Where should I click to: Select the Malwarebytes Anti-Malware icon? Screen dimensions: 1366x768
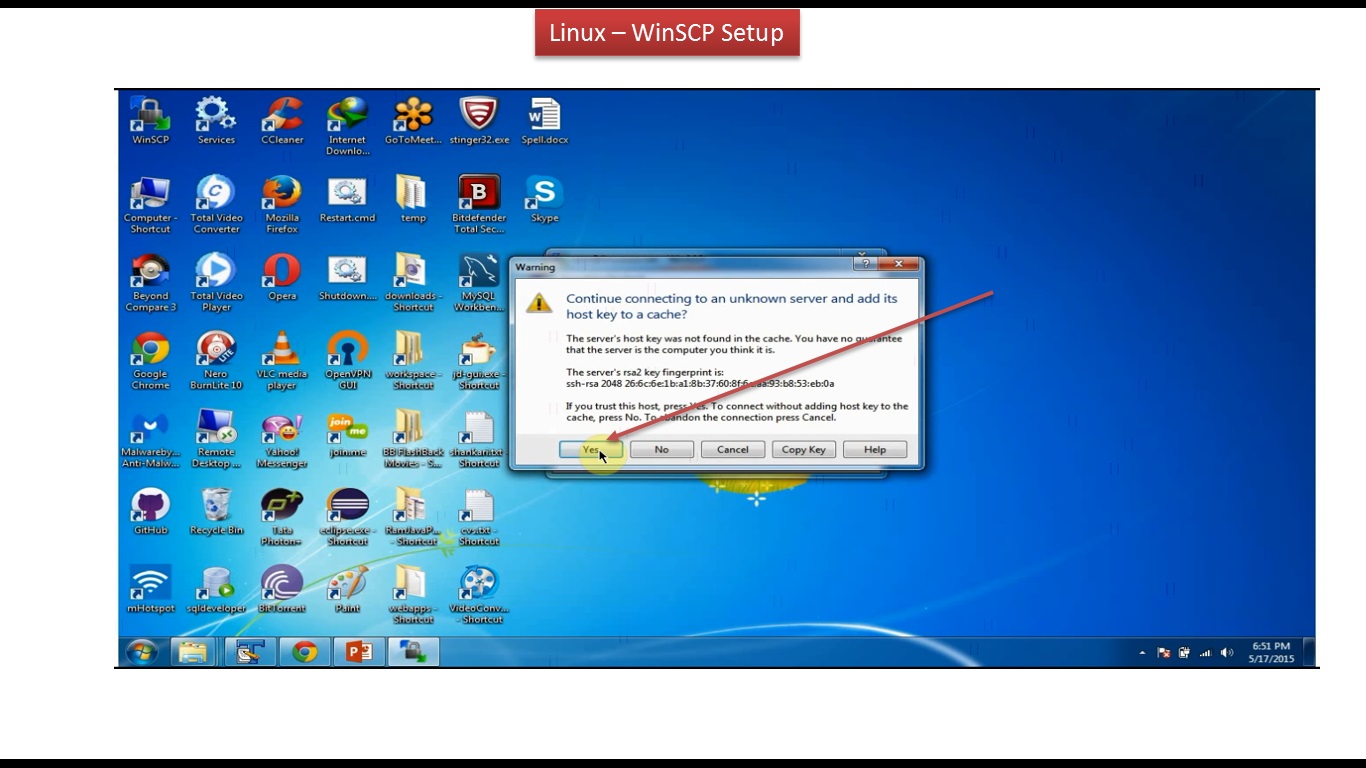150,439
